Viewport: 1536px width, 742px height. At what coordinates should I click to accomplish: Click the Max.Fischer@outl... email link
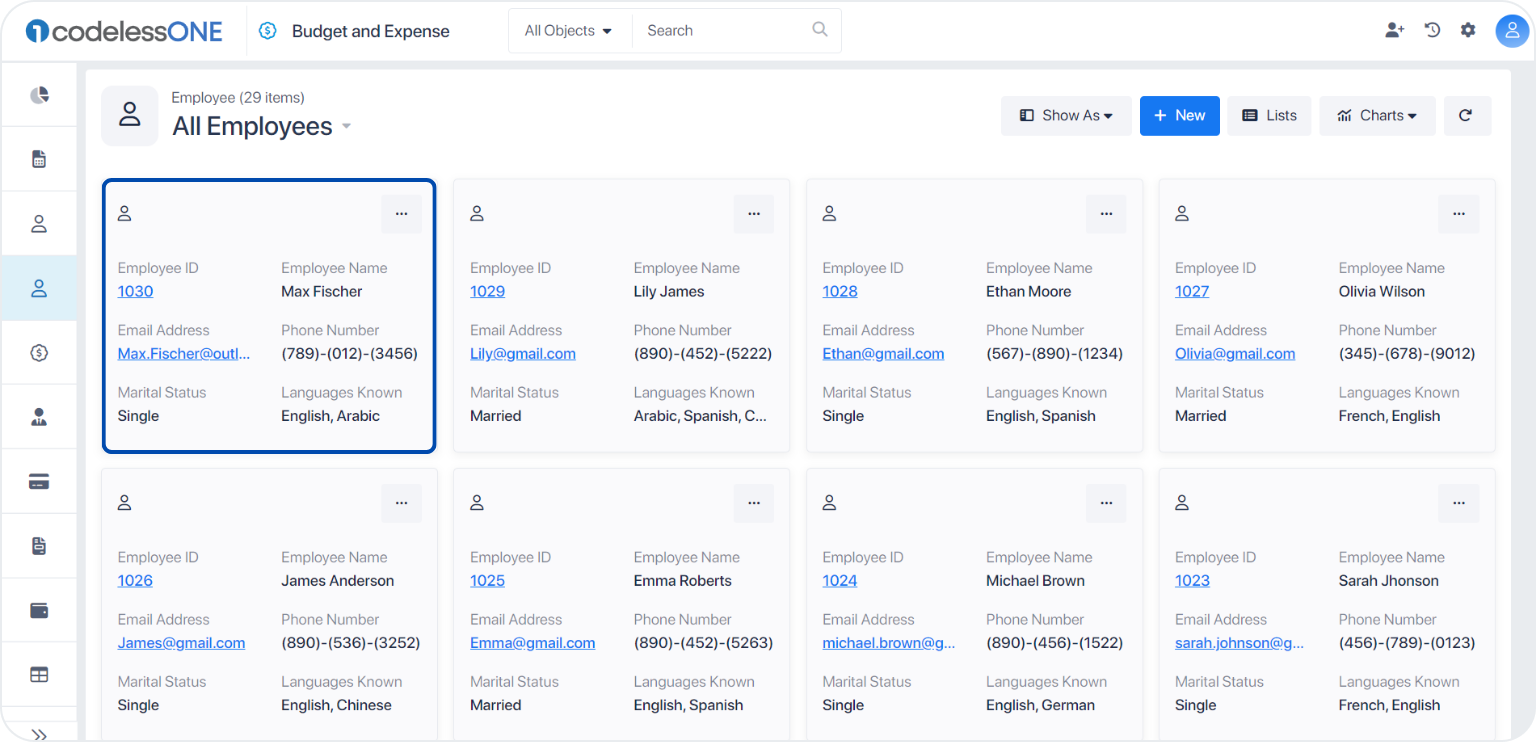coord(184,354)
